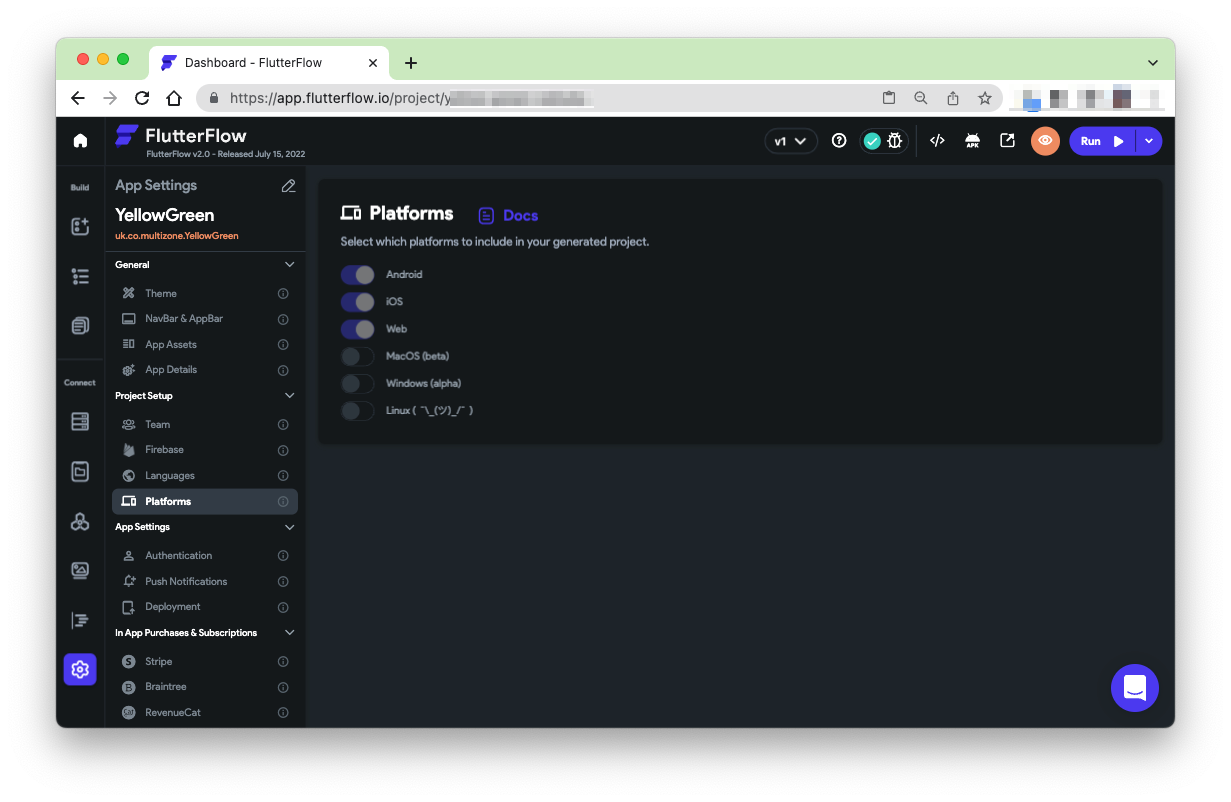Collapse the App Settings section
The width and height of the screenshot is (1231, 802).
[x=290, y=527]
